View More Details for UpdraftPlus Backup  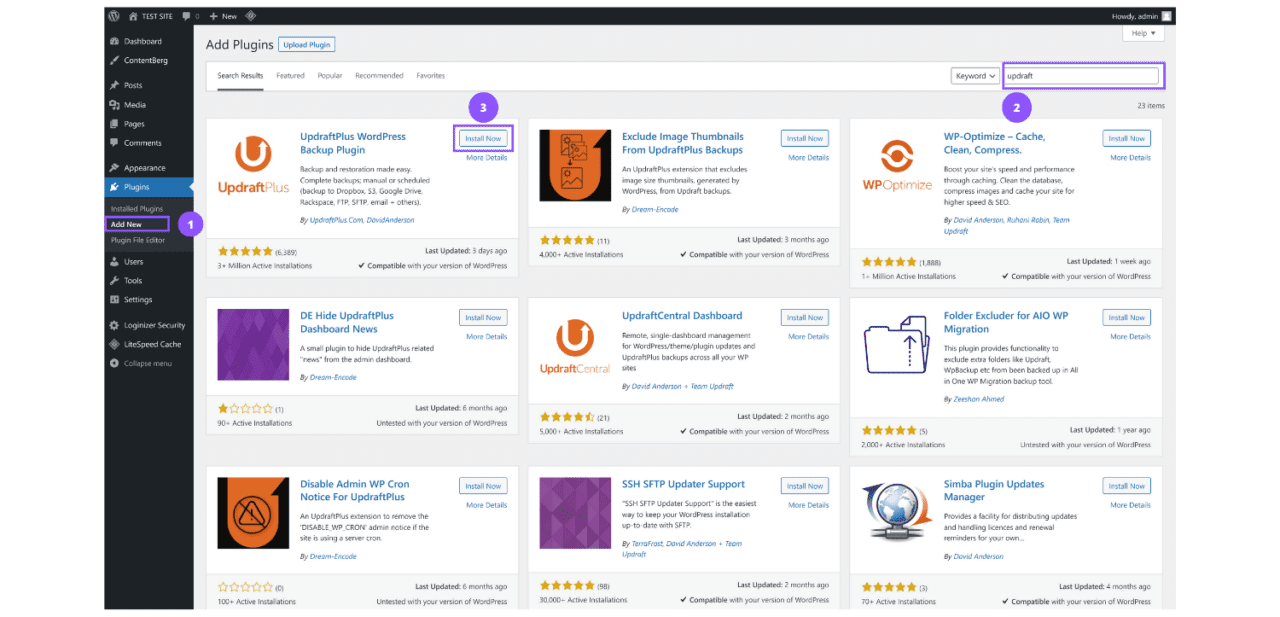click(487, 158)
